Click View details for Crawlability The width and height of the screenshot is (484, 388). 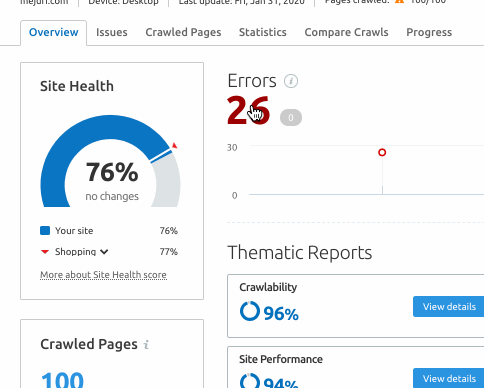click(449, 306)
